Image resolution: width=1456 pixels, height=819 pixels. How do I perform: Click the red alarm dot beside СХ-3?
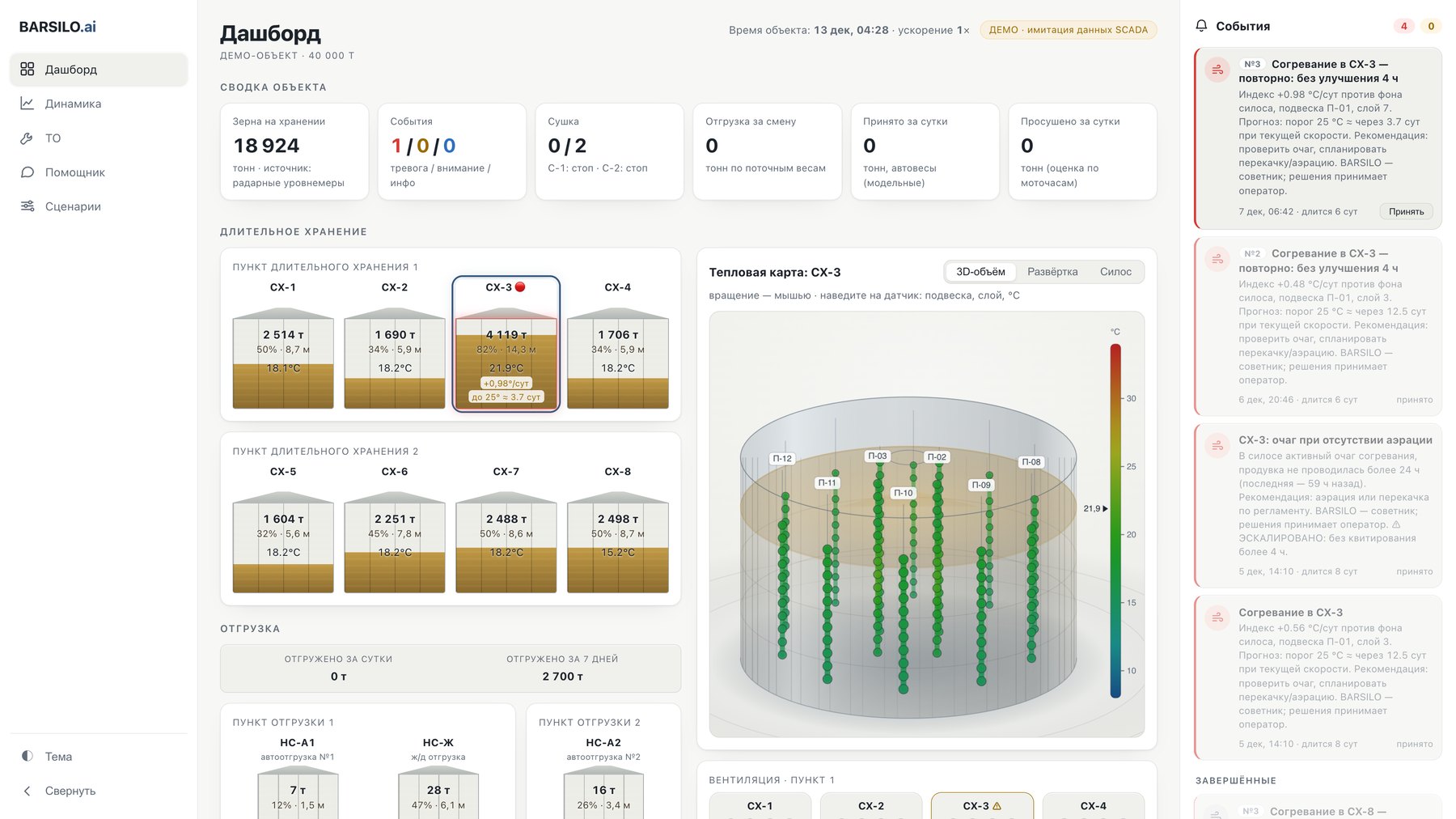[x=520, y=287]
